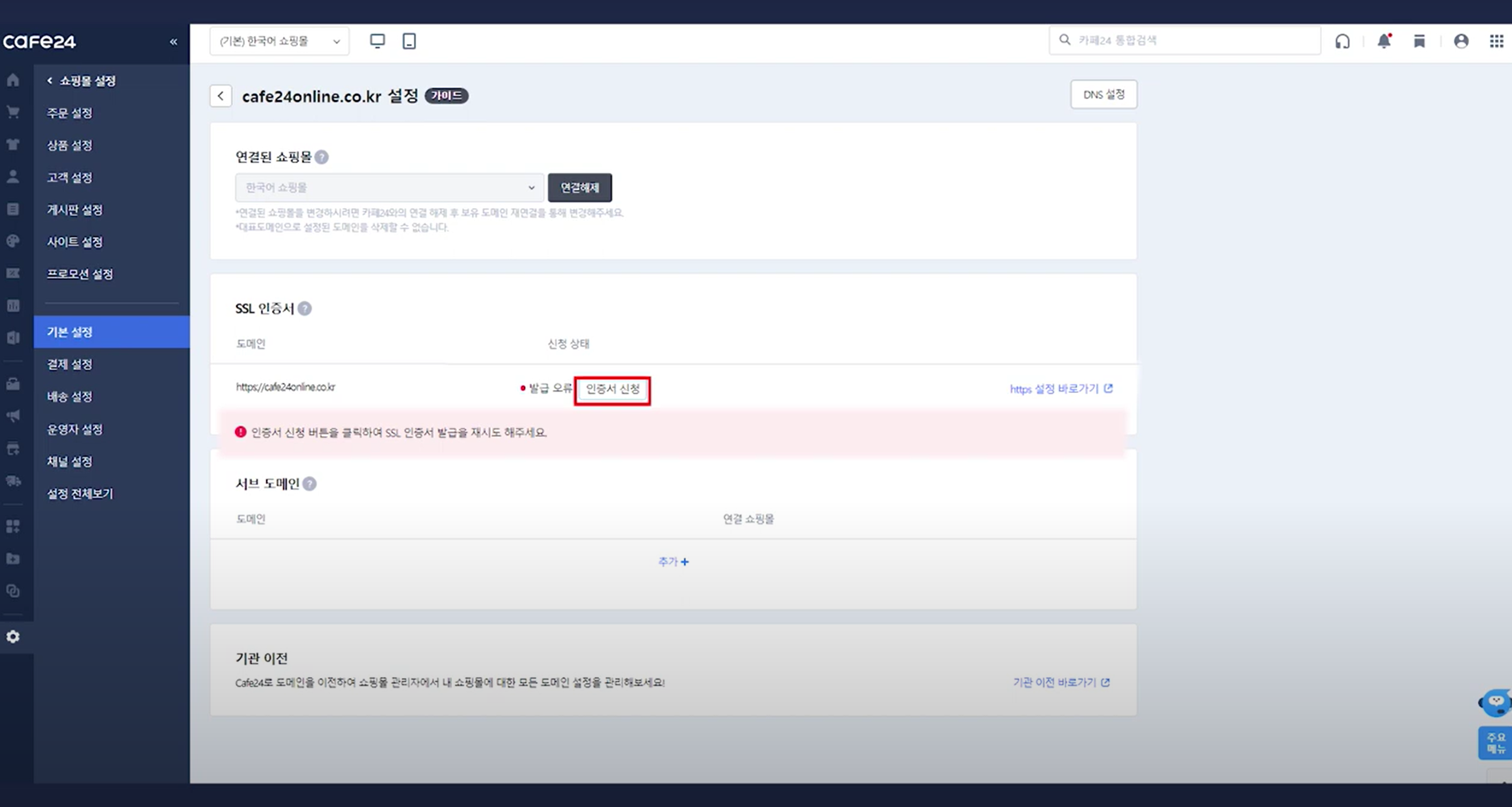Click the 인증서 신청 button
The height and width of the screenshot is (807, 1512).
pos(612,390)
